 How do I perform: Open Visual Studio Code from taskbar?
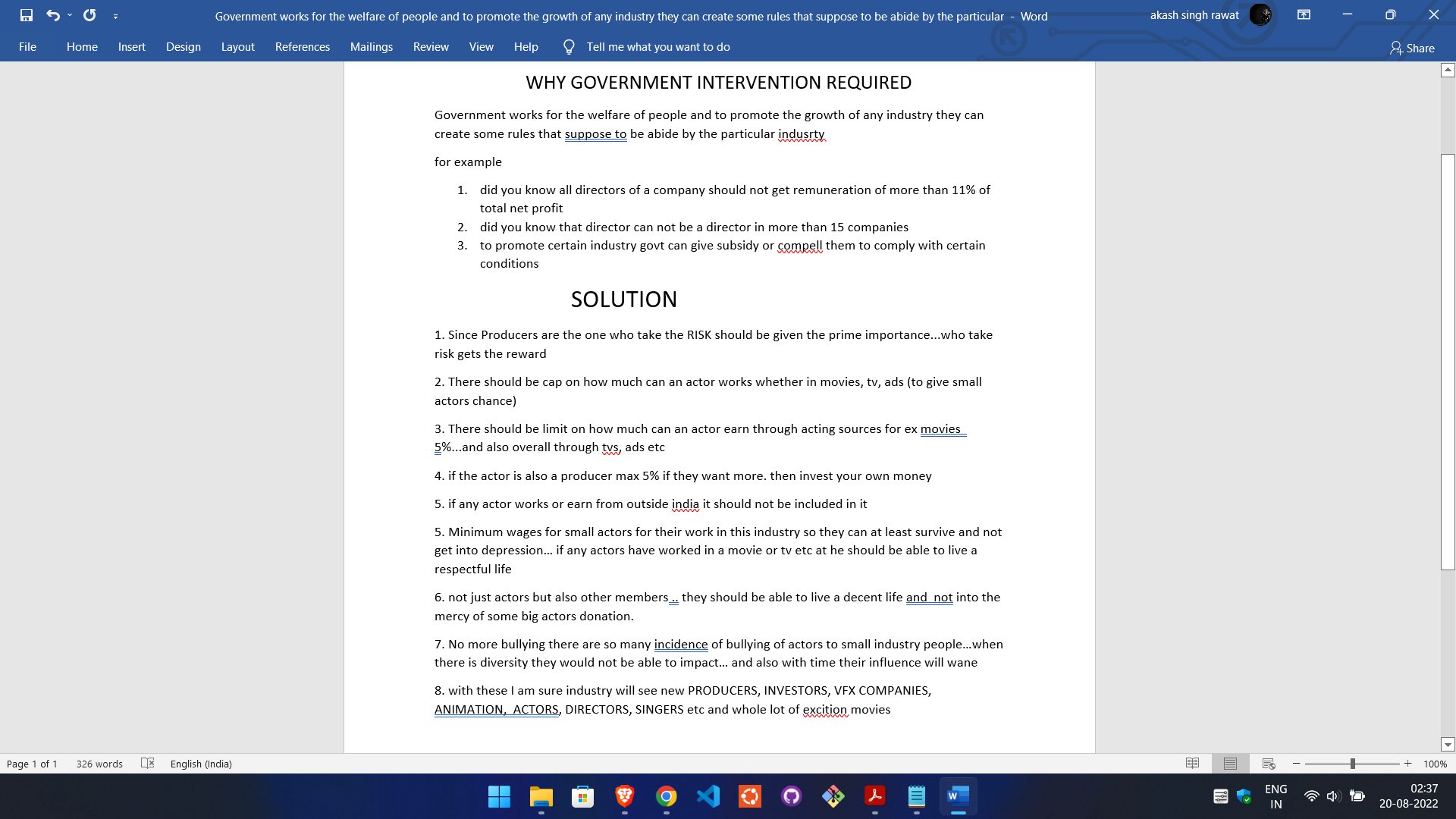point(708,796)
